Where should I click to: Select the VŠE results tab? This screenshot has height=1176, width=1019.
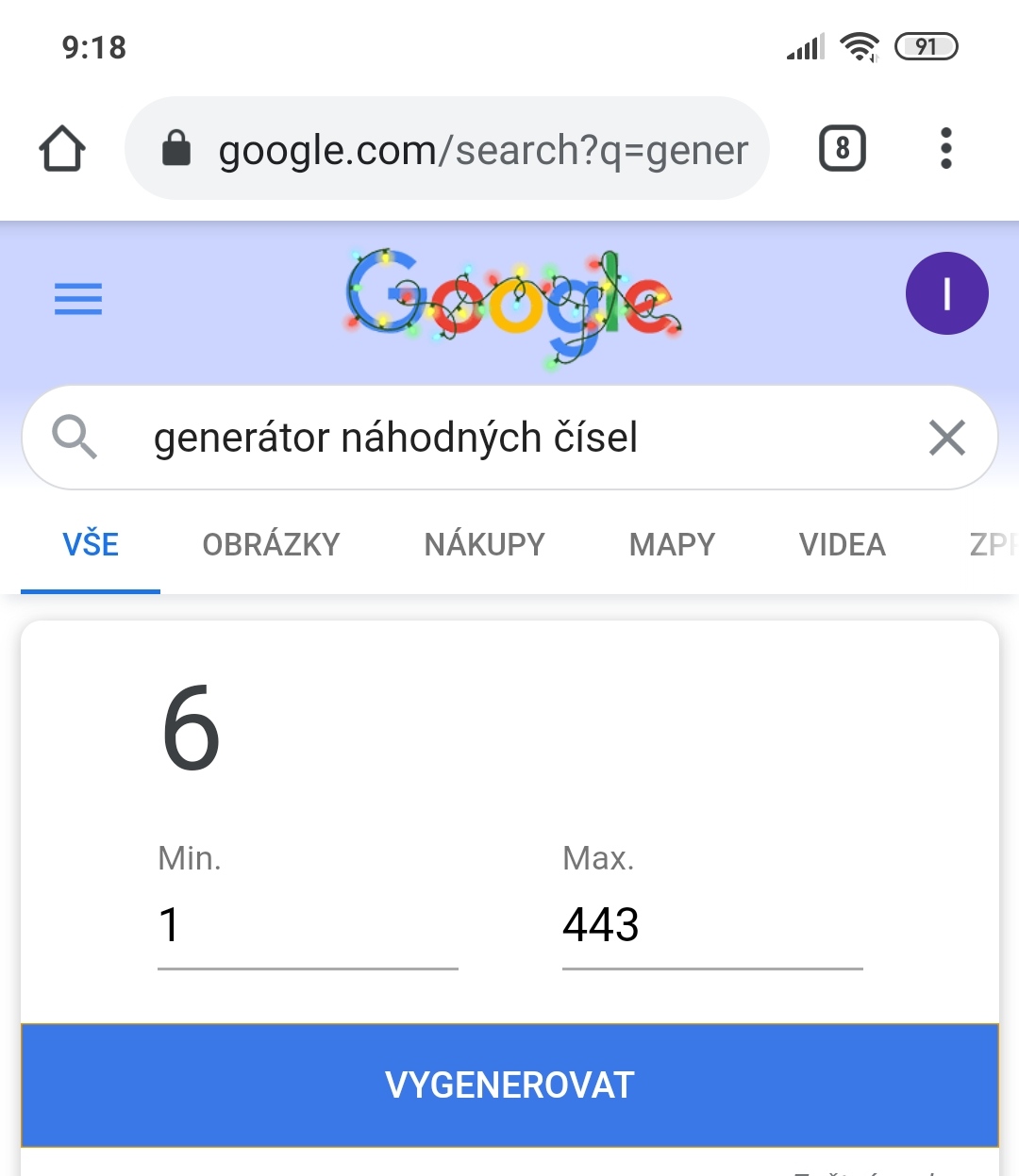91,545
